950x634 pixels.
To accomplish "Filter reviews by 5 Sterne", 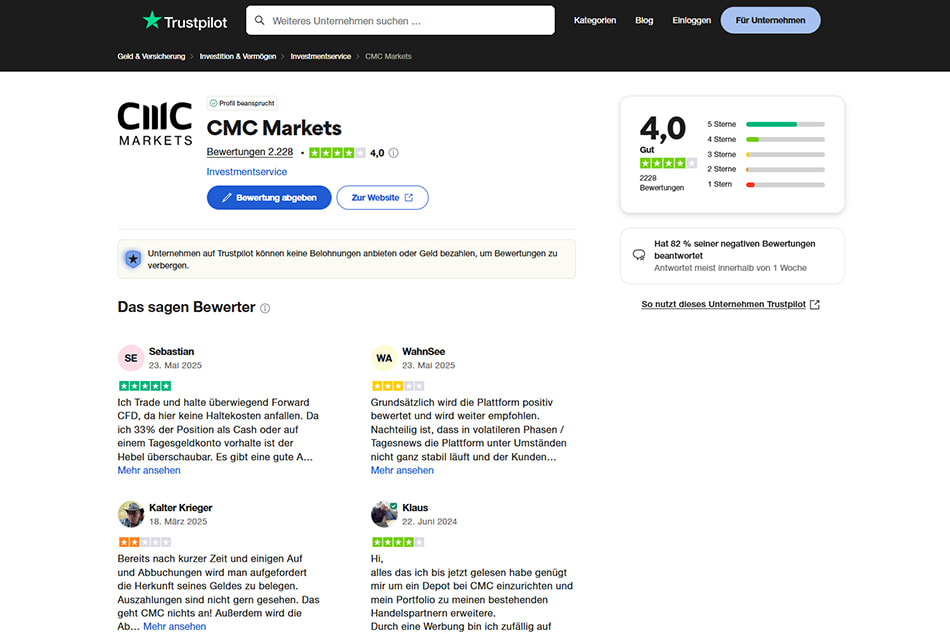I will (x=722, y=124).
